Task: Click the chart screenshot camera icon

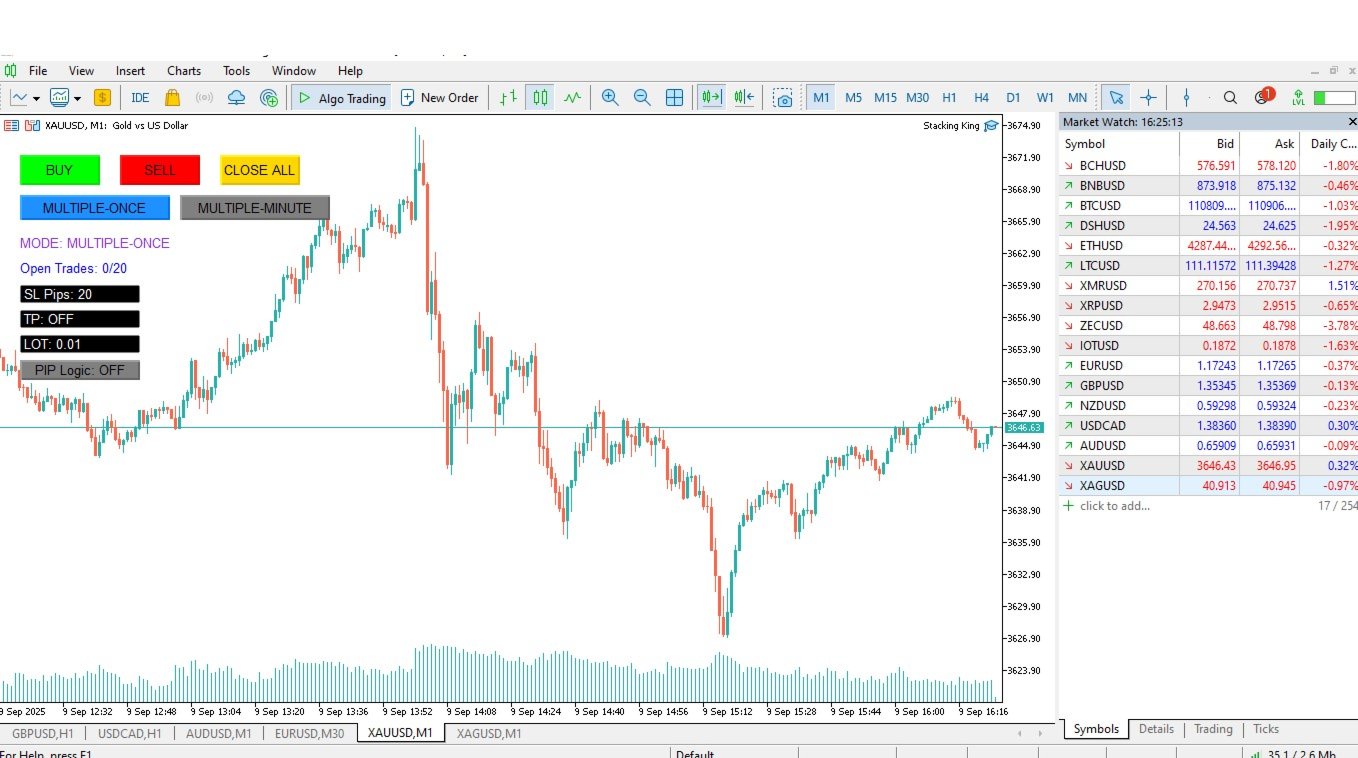Action: pos(784,97)
